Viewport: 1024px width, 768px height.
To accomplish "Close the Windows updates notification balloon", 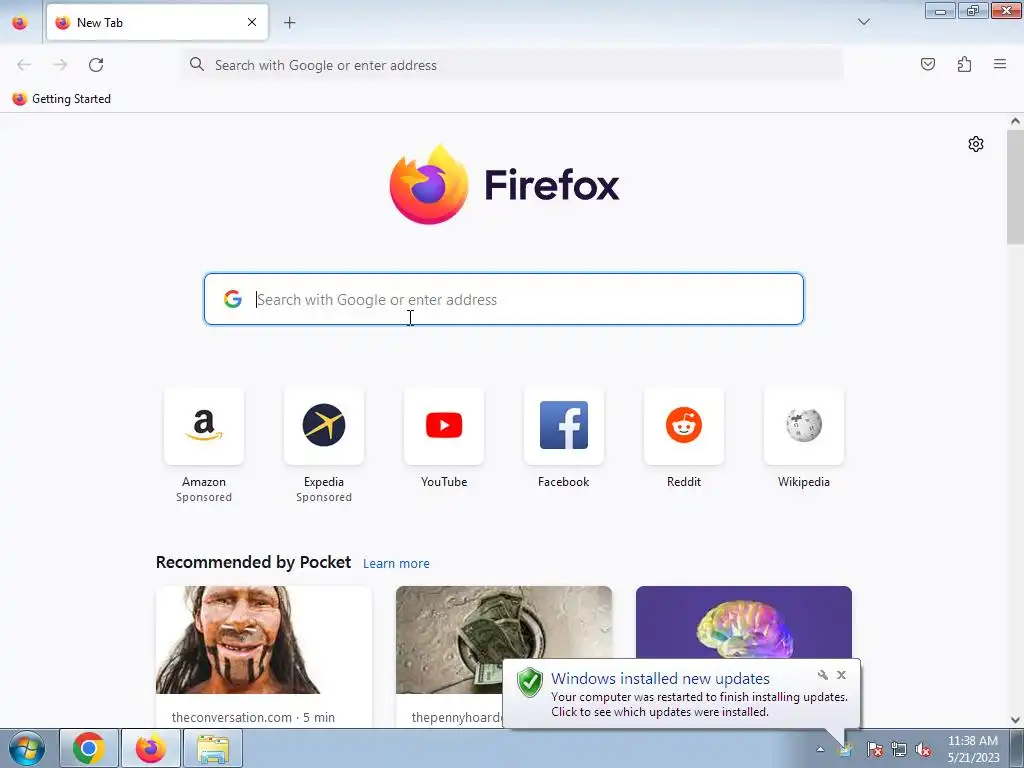I will click(x=841, y=675).
